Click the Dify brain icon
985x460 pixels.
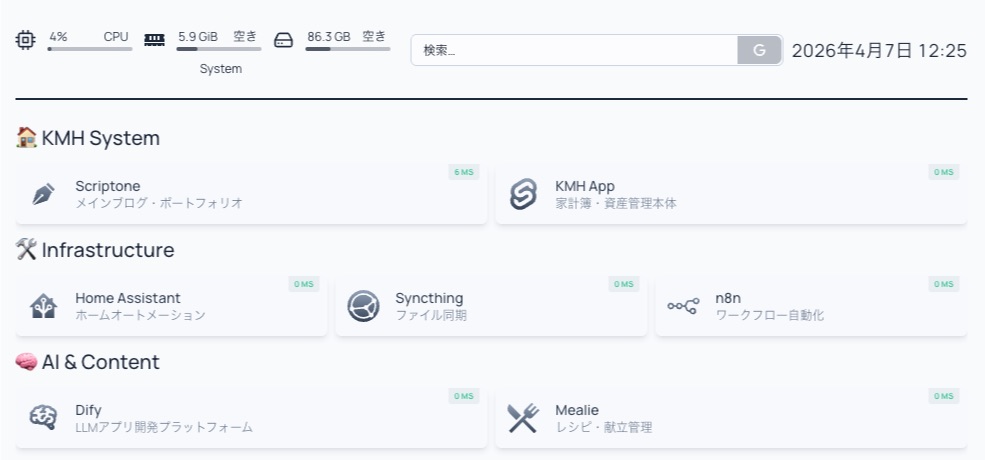coord(43,418)
